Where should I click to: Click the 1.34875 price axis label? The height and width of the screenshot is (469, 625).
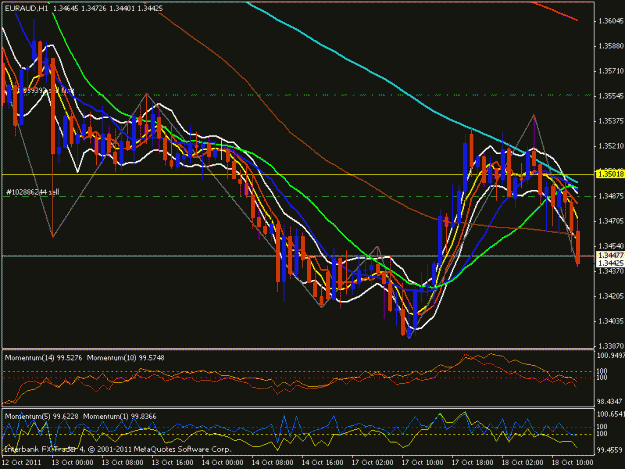coord(611,196)
